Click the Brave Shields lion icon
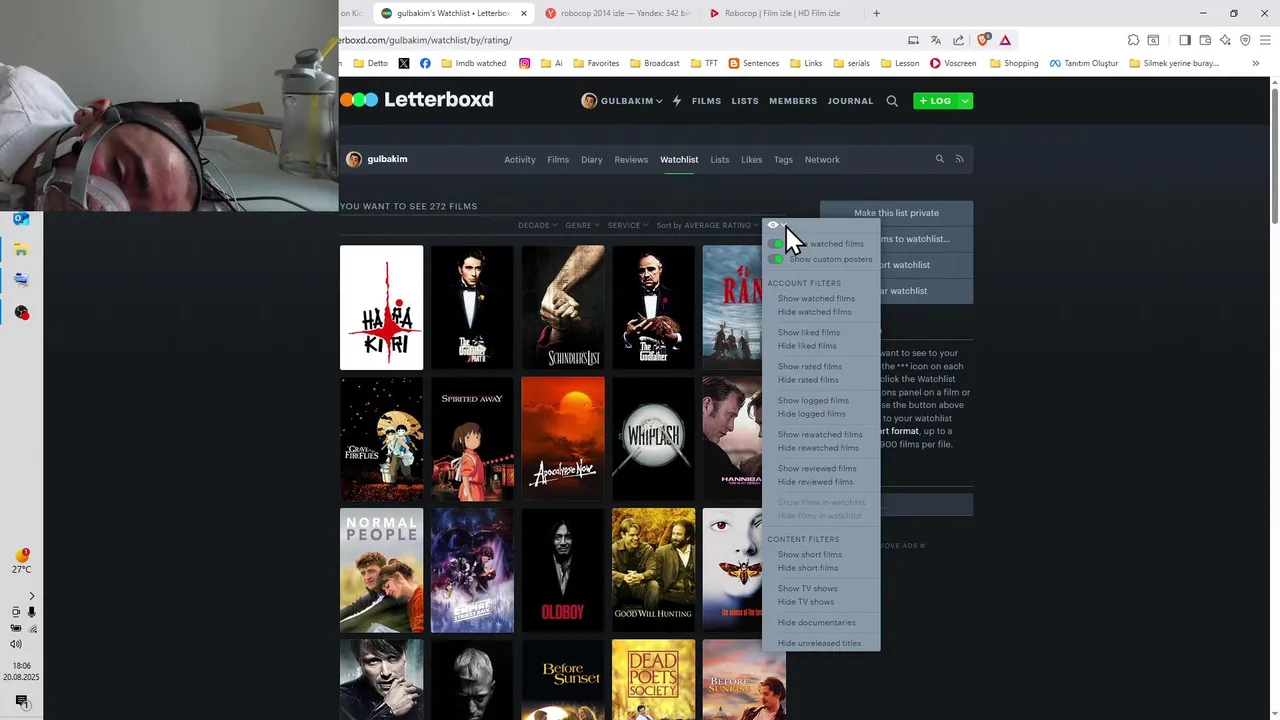Viewport: 1280px width, 720px height. (x=983, y=40)
